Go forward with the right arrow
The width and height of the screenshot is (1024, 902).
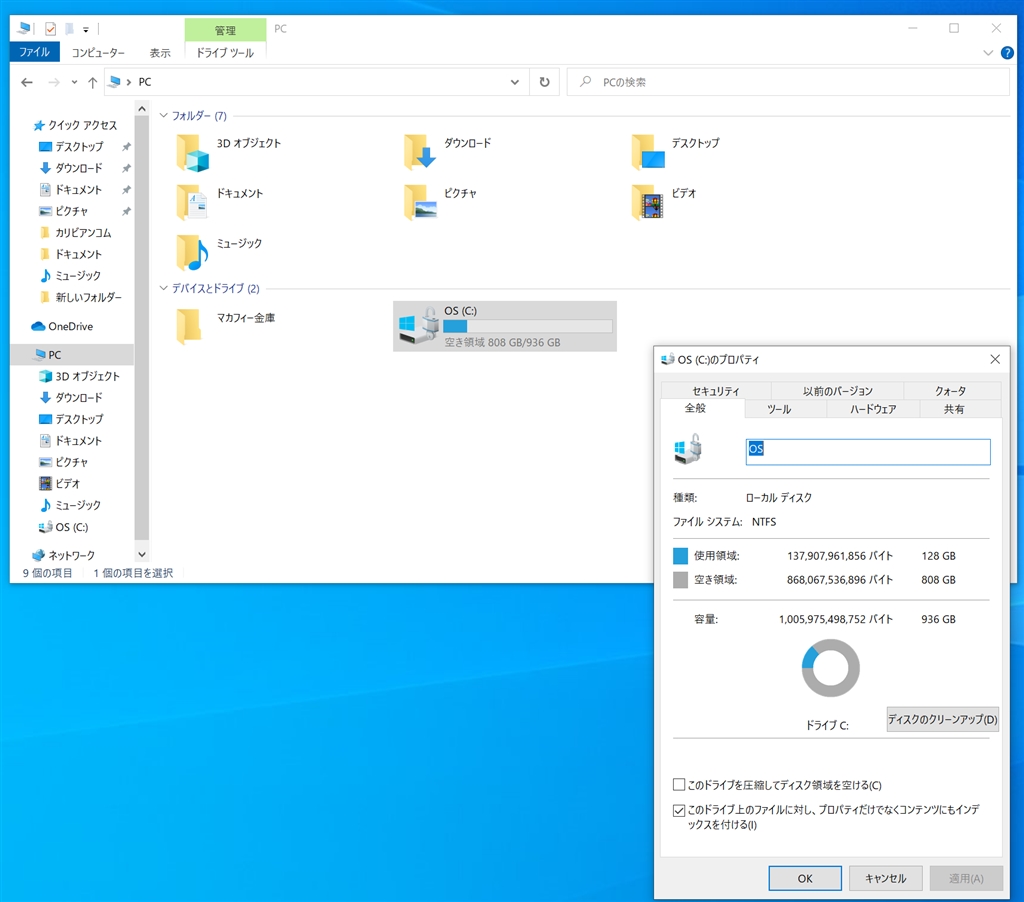coord(54,82)
